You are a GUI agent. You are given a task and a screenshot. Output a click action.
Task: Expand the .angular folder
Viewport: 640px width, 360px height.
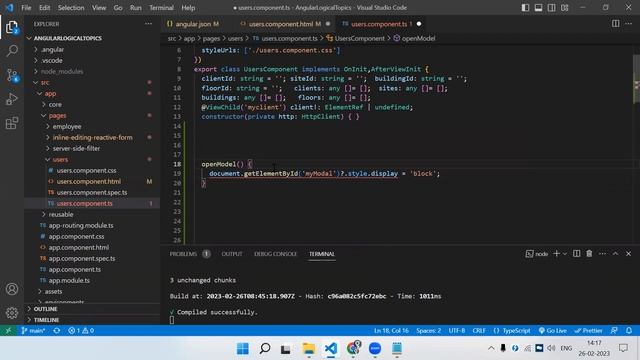[x=52, y=49]
